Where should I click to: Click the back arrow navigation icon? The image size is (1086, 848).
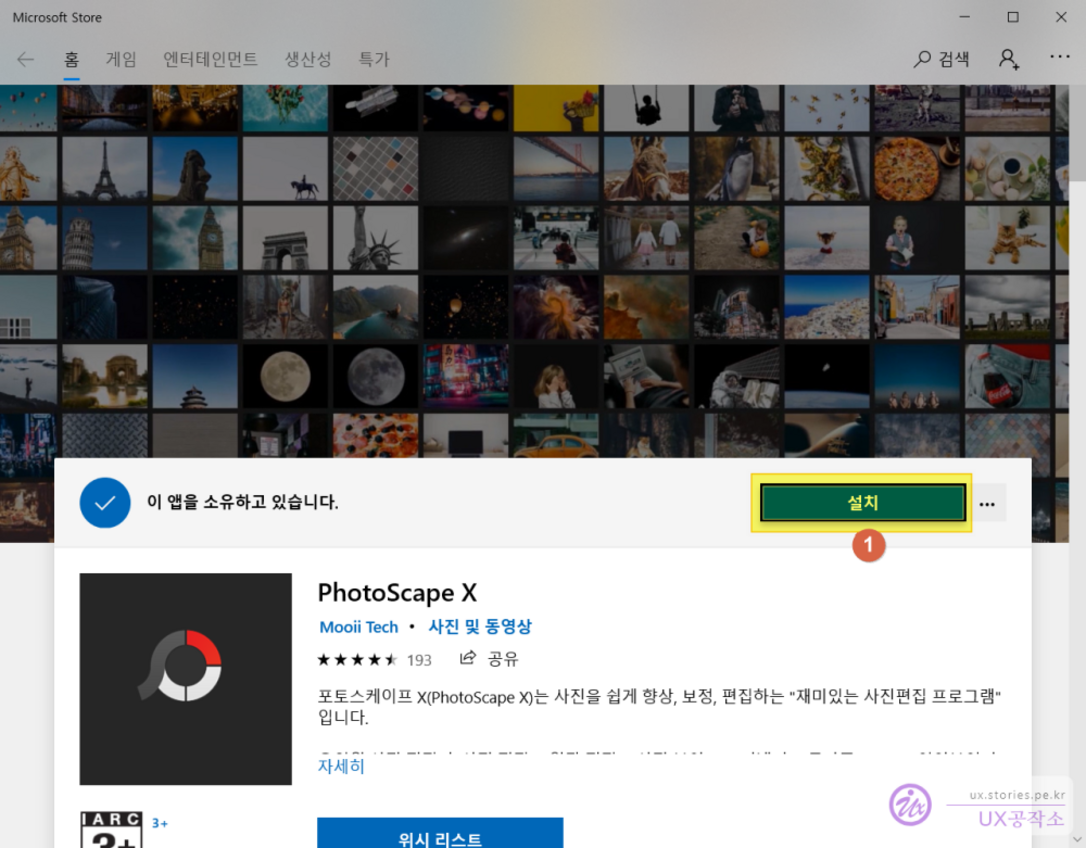click(x=26, y=59)
